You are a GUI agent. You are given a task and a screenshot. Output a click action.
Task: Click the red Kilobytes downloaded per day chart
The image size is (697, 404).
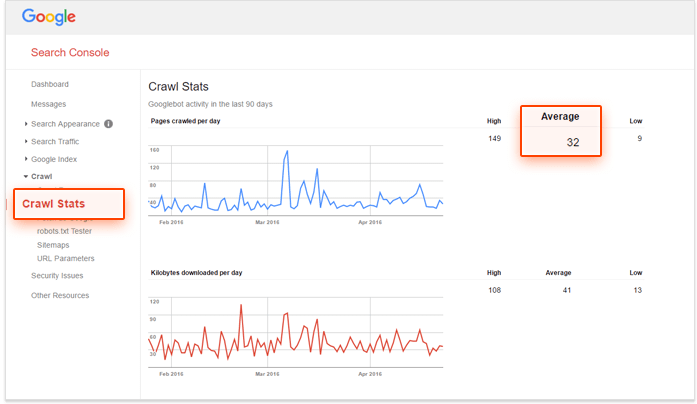click(x=295, y=335)
